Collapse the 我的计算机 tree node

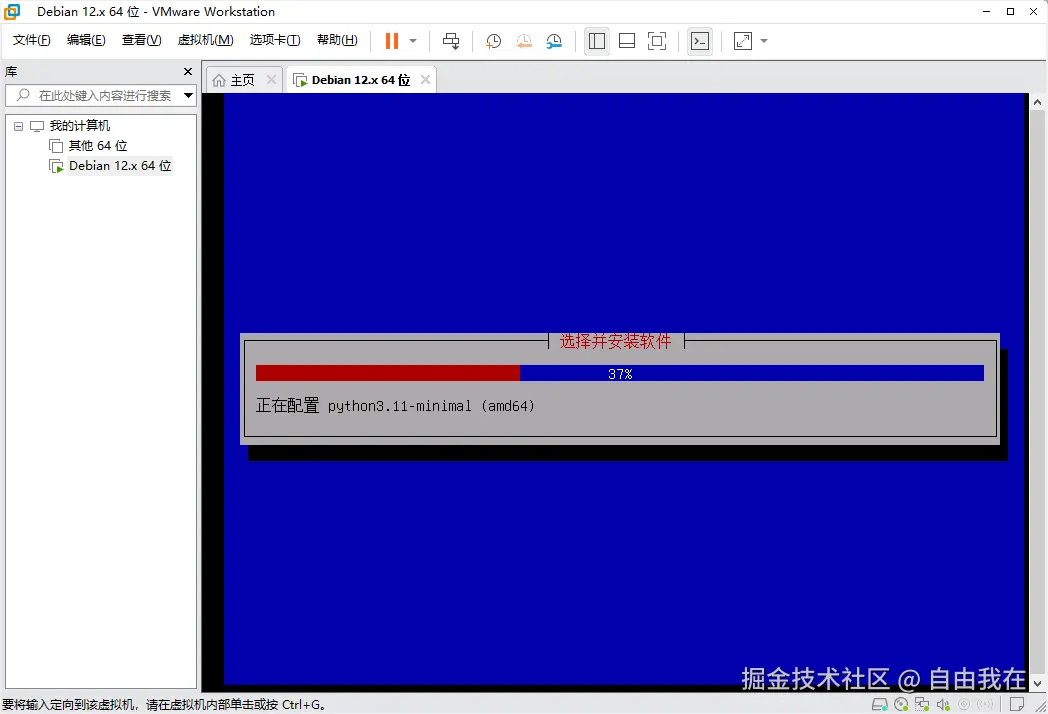pos(17,125)
